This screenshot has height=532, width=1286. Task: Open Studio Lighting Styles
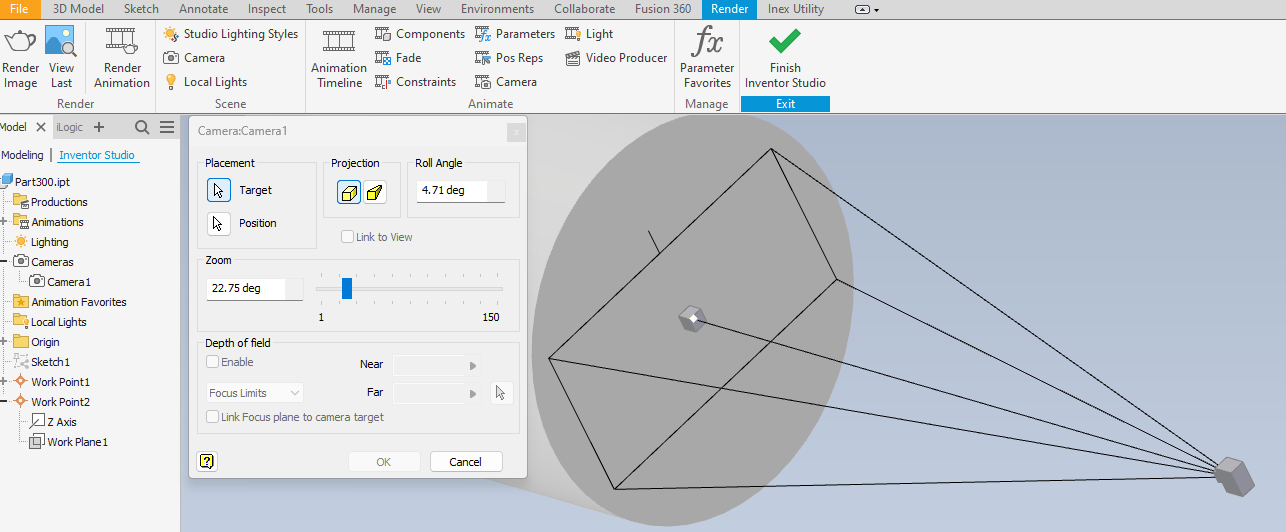coord(230,34)
